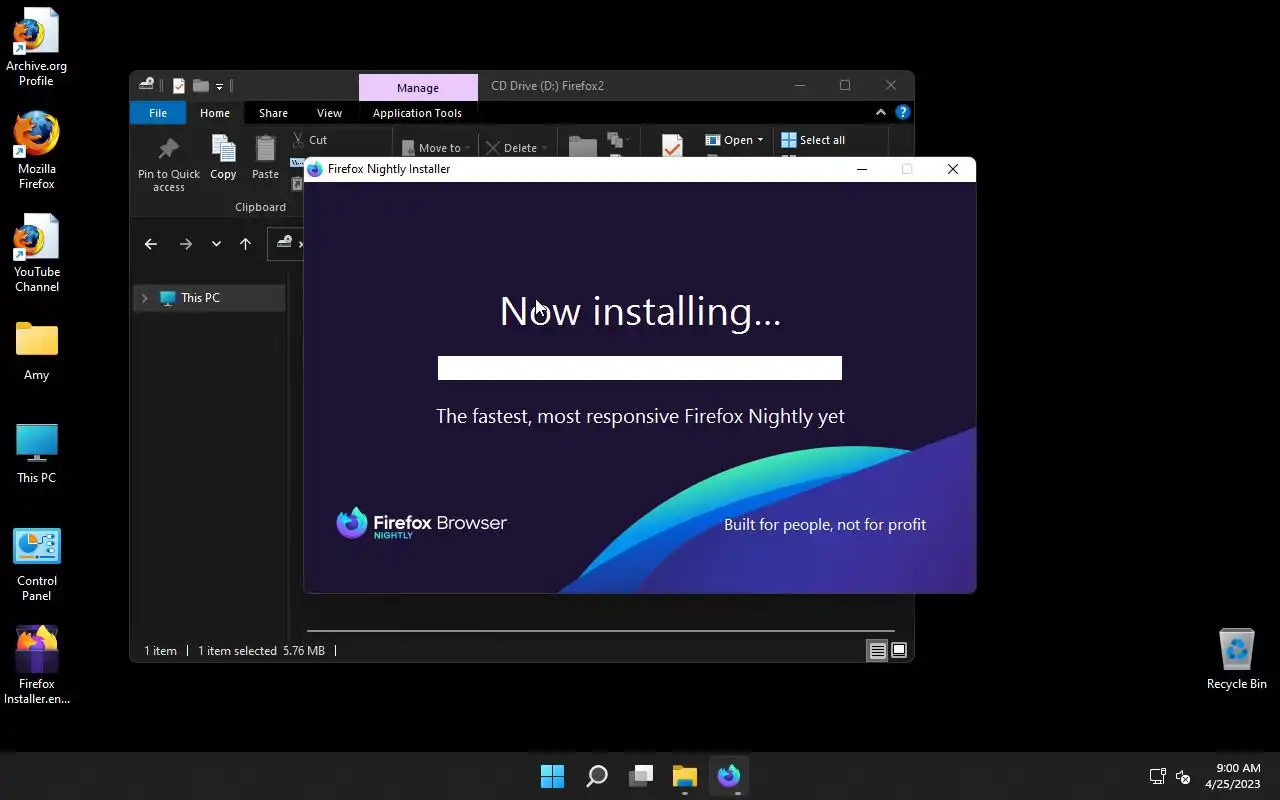Click "Built for people, not for profit" text
Screen dimensions: 1280x800
coord(825,524)
